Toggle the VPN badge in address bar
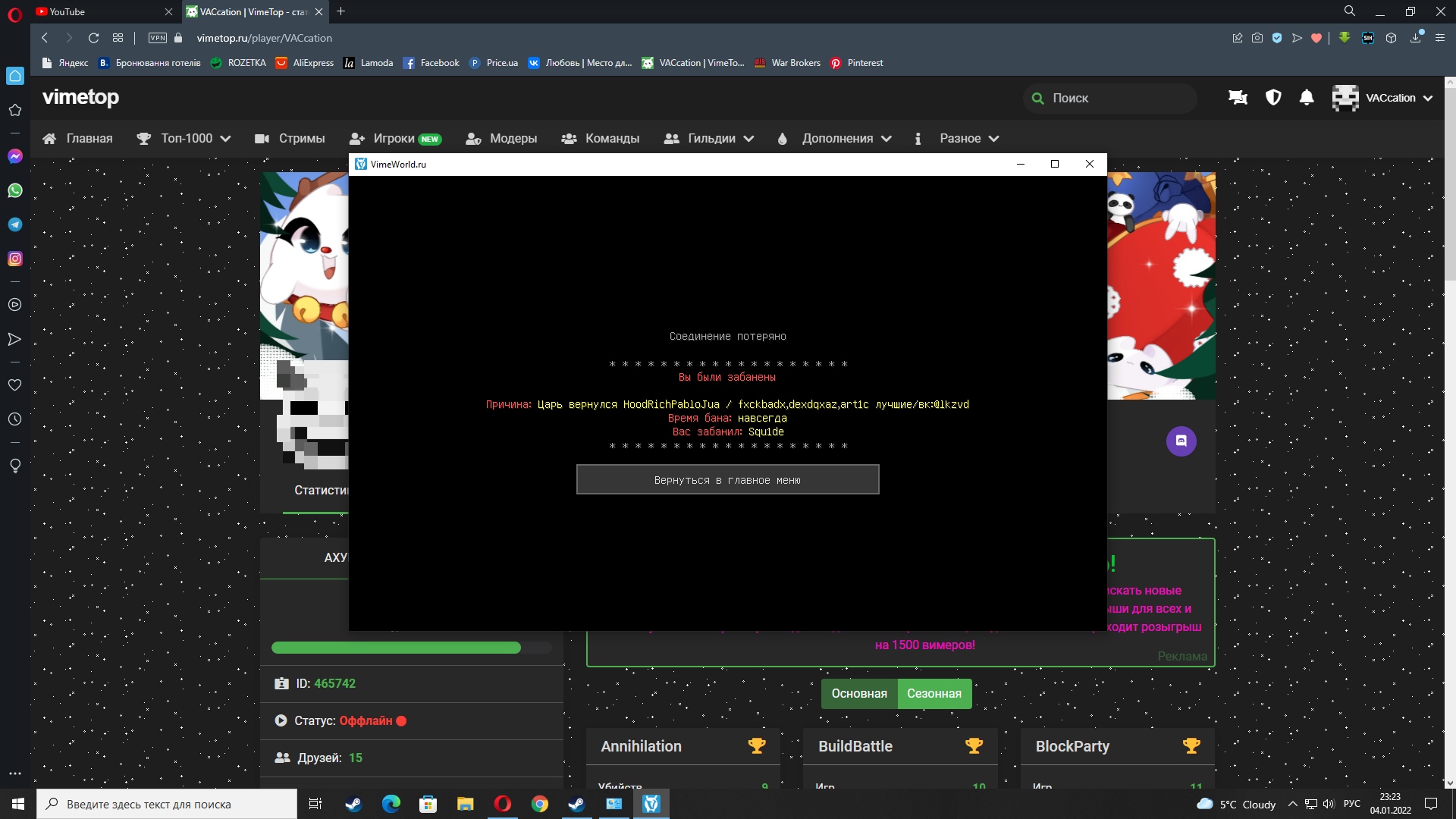1456x819 pixels. point(158,38)
